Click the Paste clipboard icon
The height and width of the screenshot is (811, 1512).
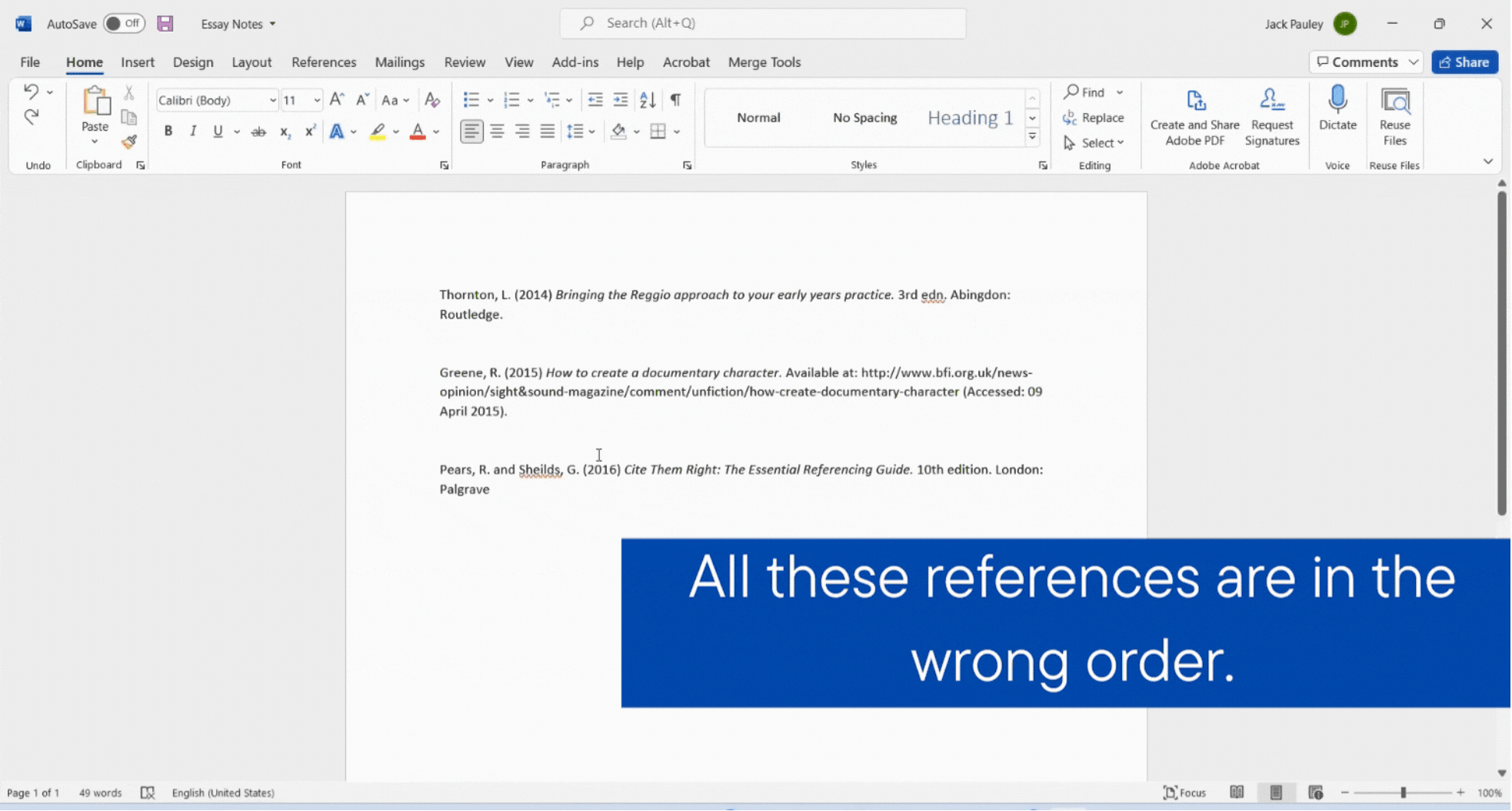95,102
